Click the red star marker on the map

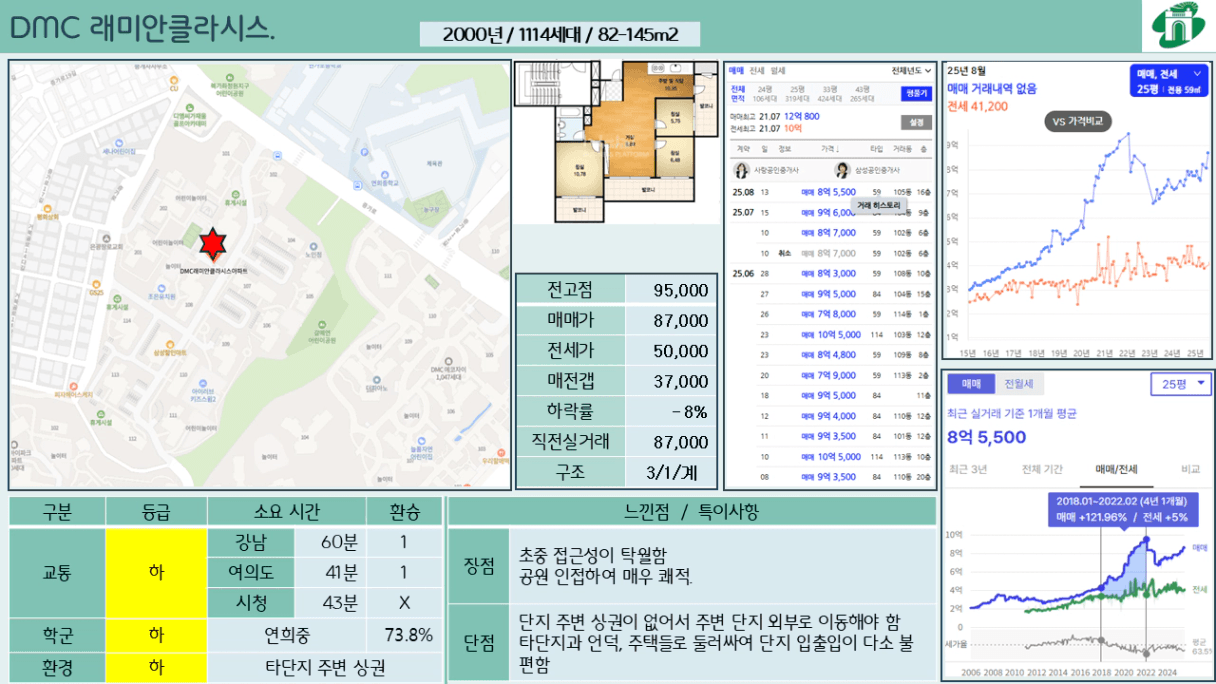[211, 244]
